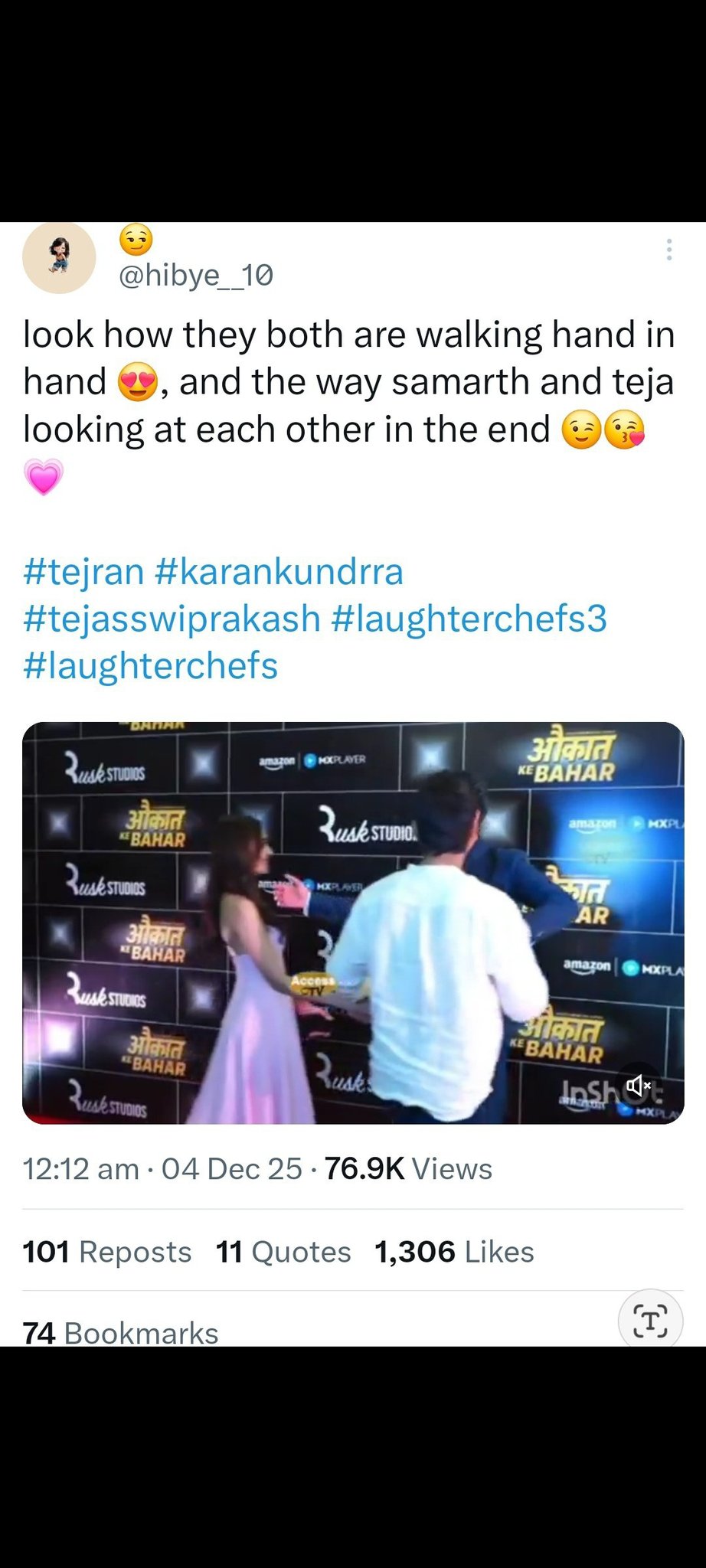Viewport: 706px width, 1568px height.
Task: Open the #tejran hashtag
Action: 83,572
